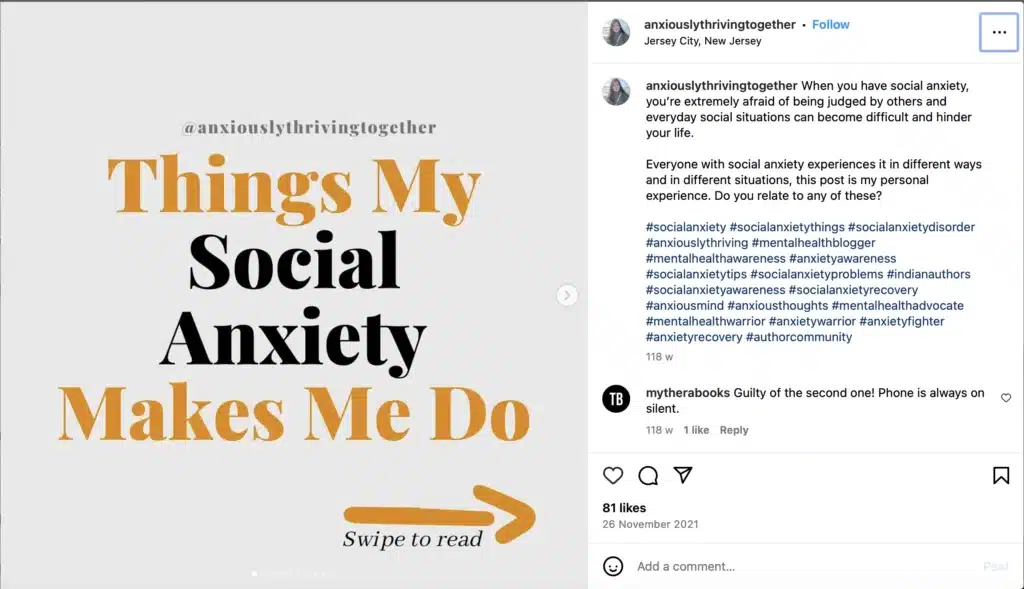Image resolution: width=1024 pixels, height=589 pixels.
Task: Save post with the bookmark icon
Action: (1000, 475)
